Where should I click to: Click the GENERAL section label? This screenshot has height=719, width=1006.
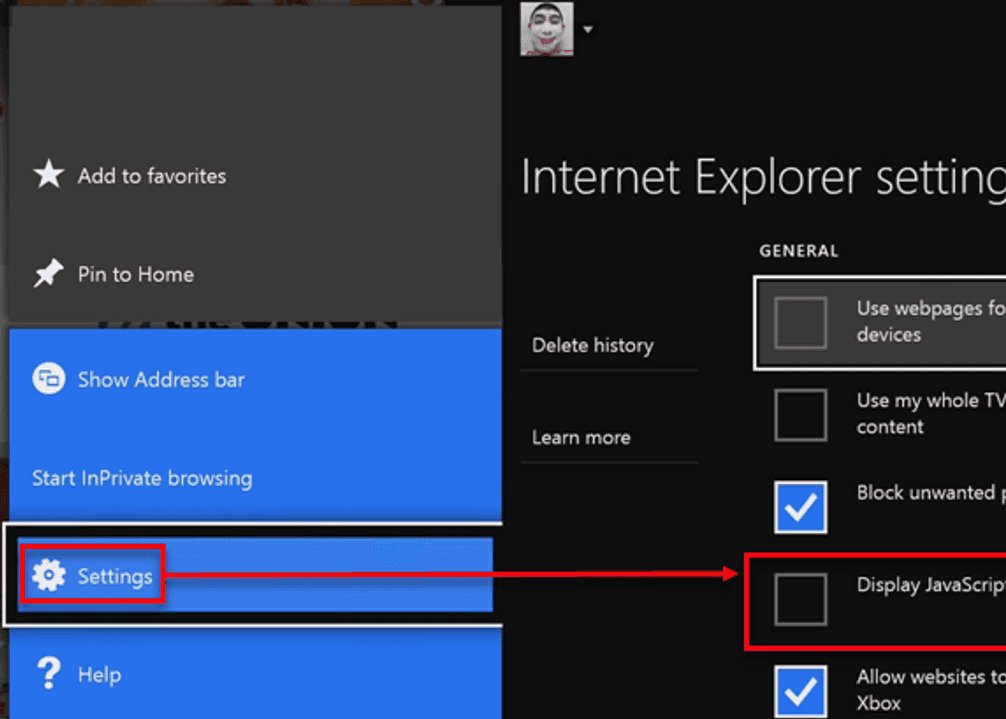coord(799,251)
